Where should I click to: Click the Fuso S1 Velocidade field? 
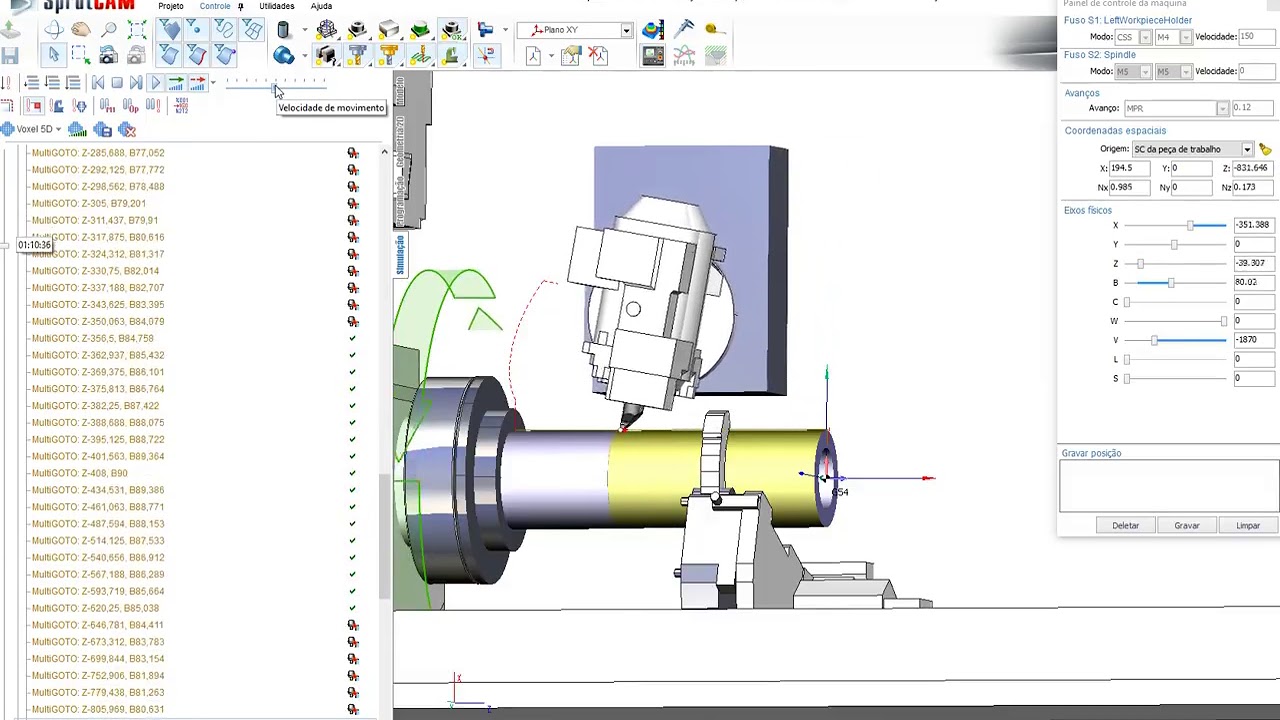coord(1258,37)
